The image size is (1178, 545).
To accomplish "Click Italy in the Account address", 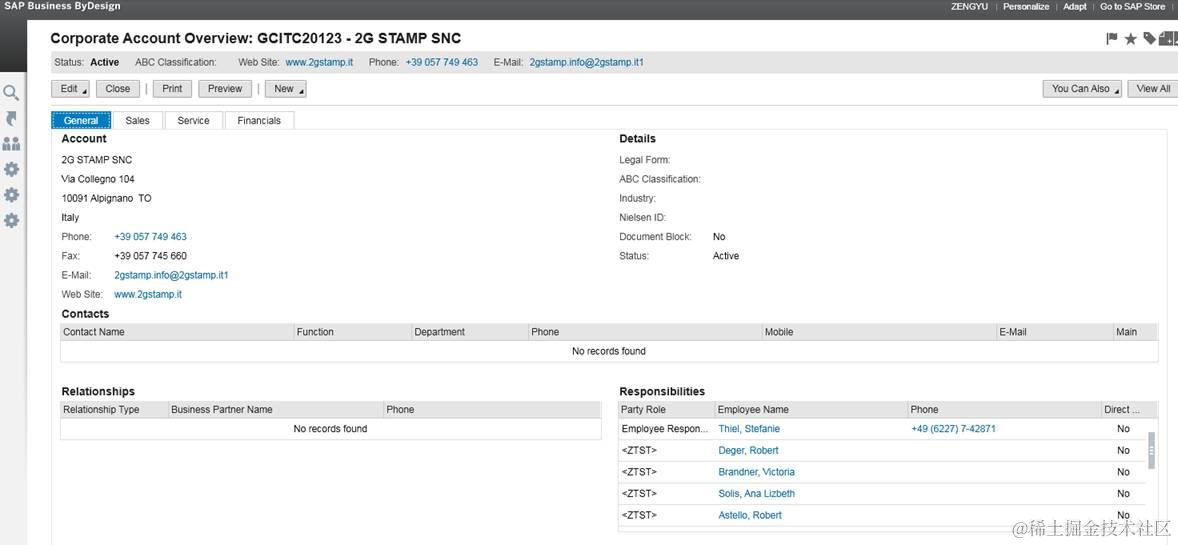I will coord(71,218).
